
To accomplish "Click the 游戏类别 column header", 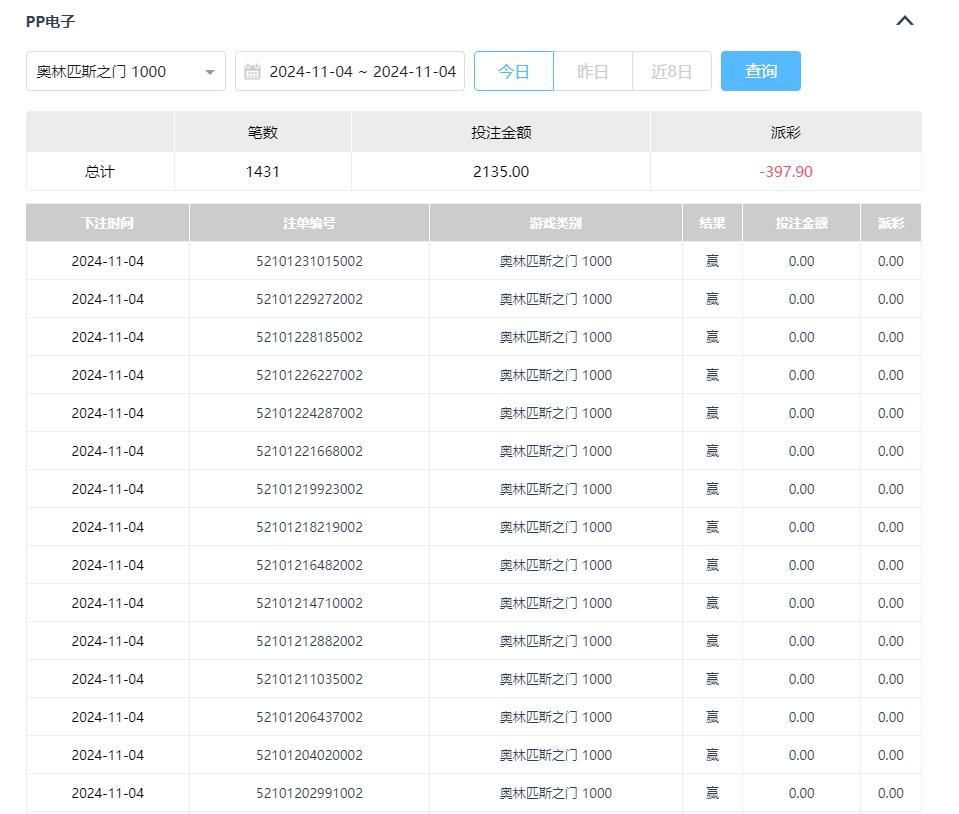I will (555, 223).
